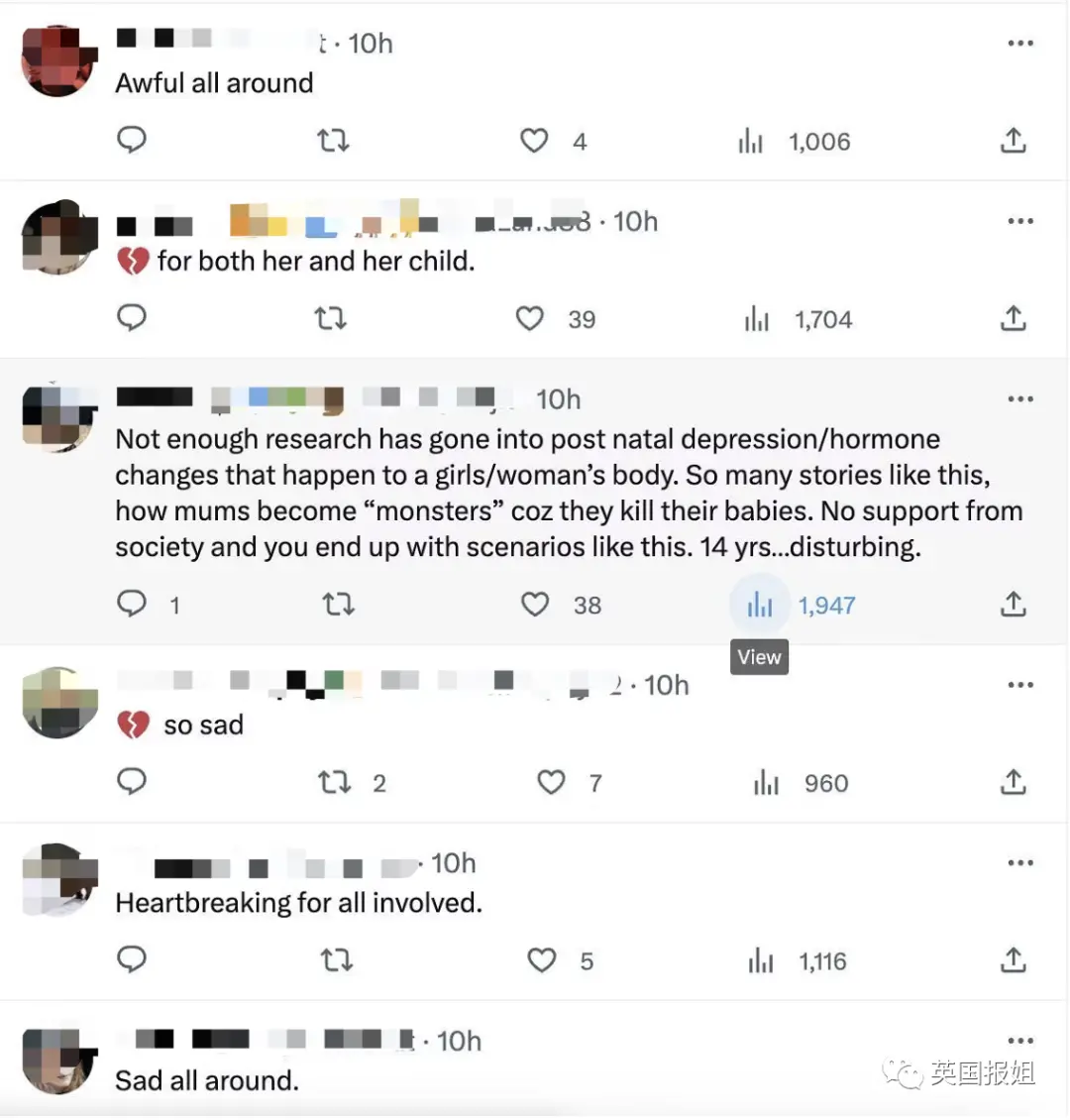
Task: Open the avatar of the "so sad" author
Action: (60, 703)
